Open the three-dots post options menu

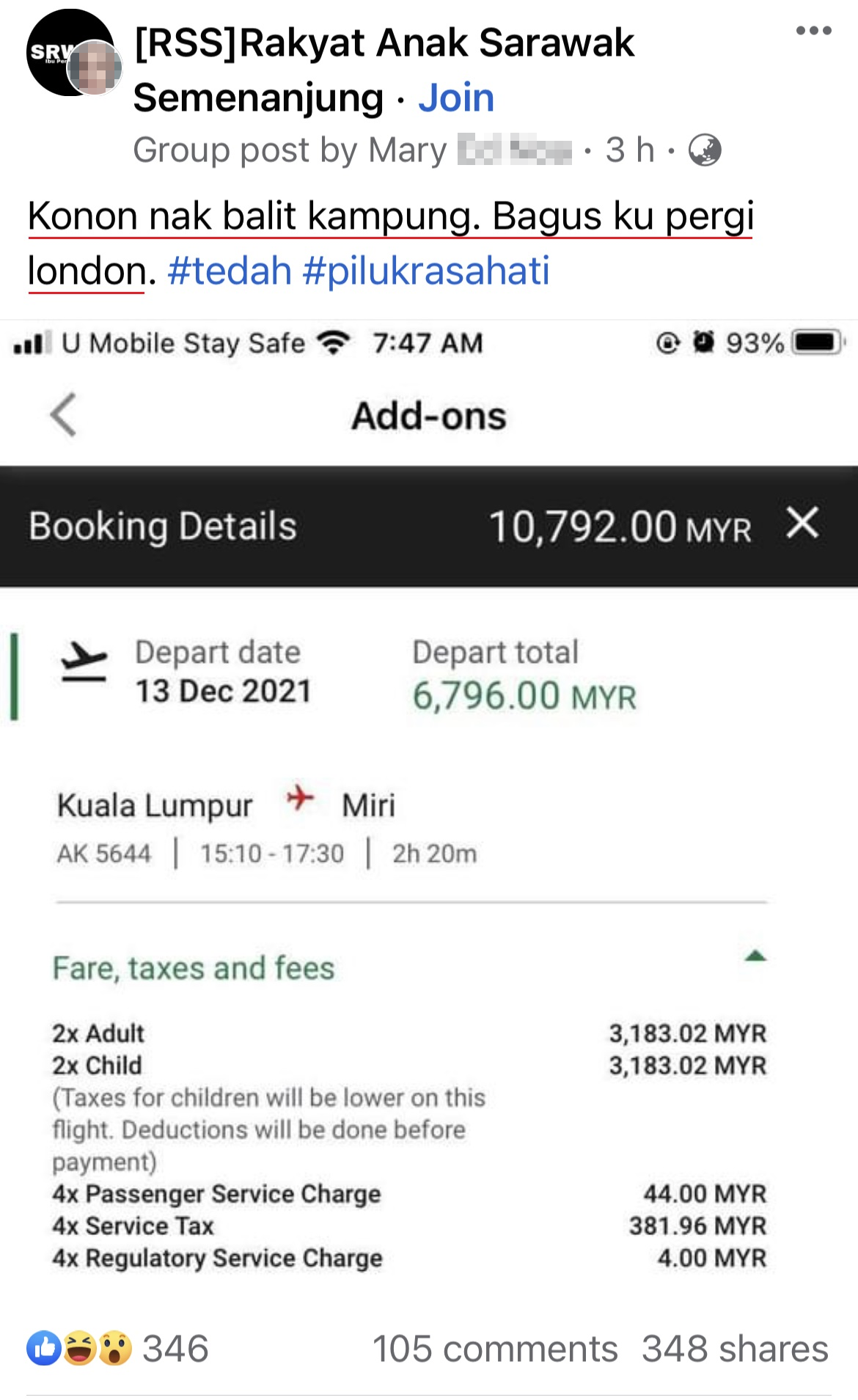(813, 31)
